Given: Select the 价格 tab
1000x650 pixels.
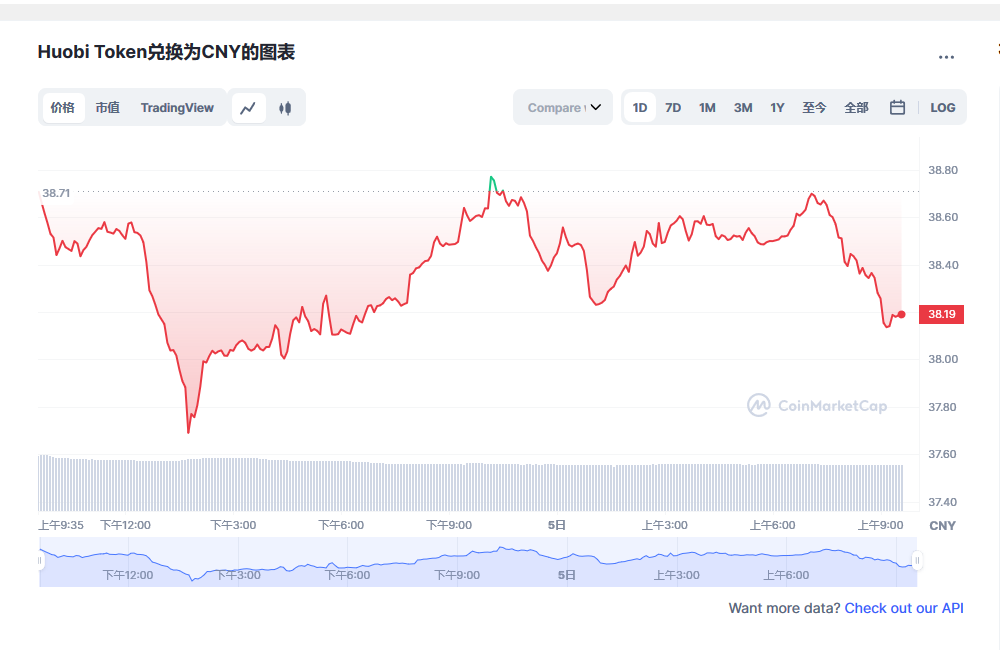Looking at the screenshot, I should click(62, 108).
